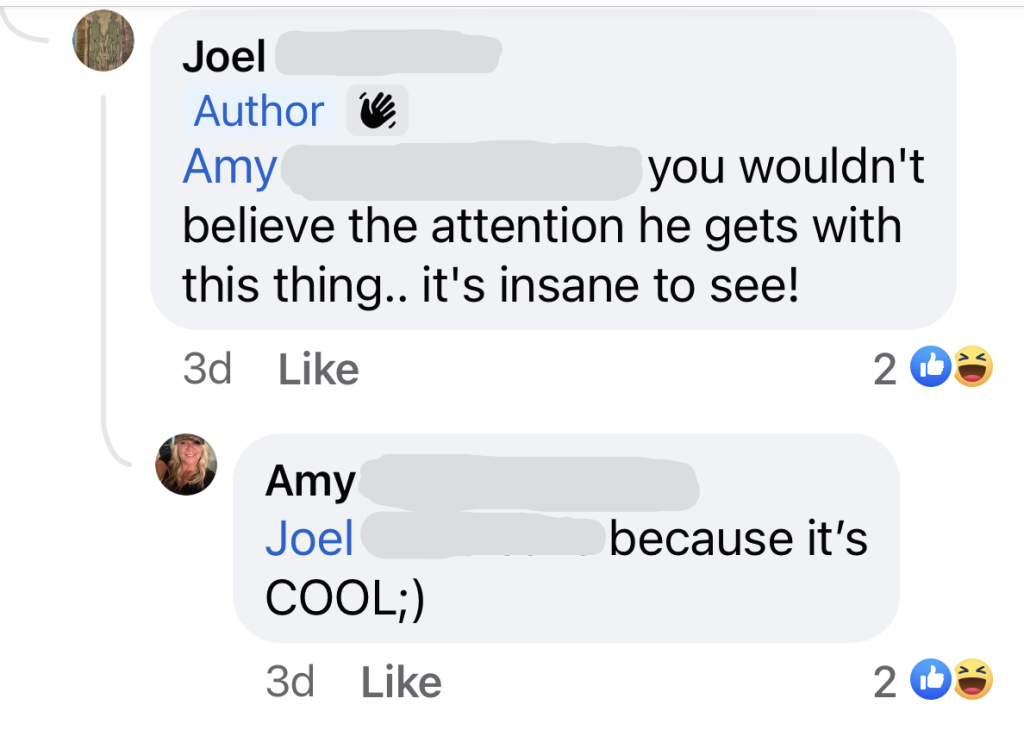Click Joel's comment text about attention
Viewport: 1024px width, 736px height.
click(x=540, y=228)
